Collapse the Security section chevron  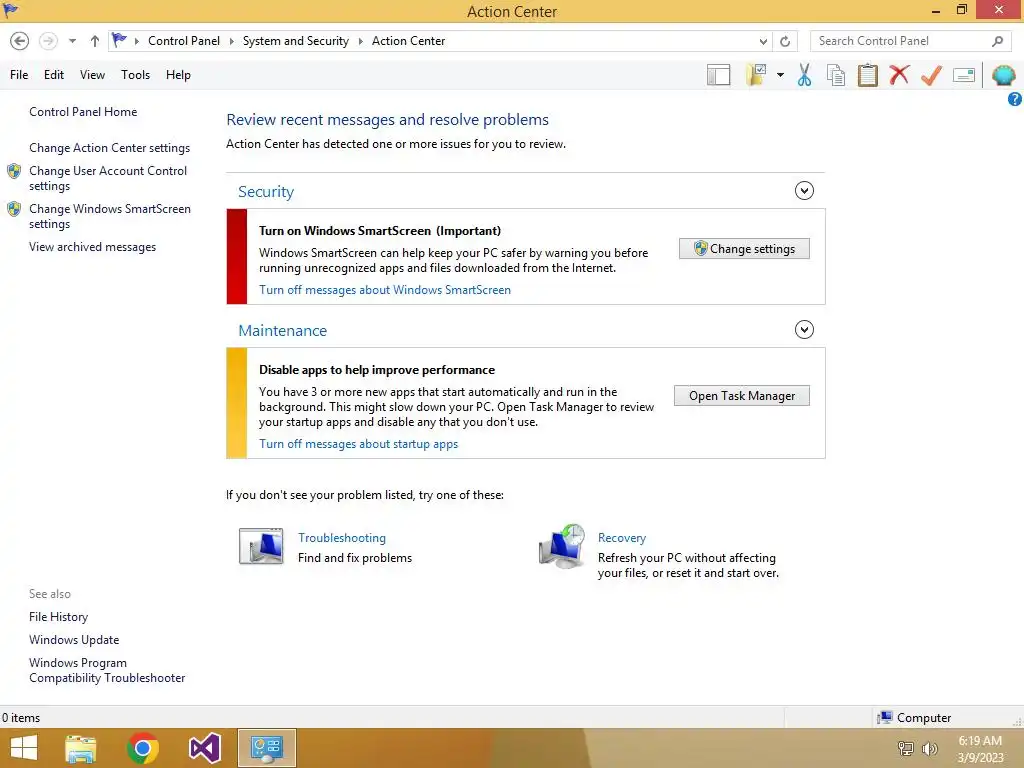pos(804,191)
